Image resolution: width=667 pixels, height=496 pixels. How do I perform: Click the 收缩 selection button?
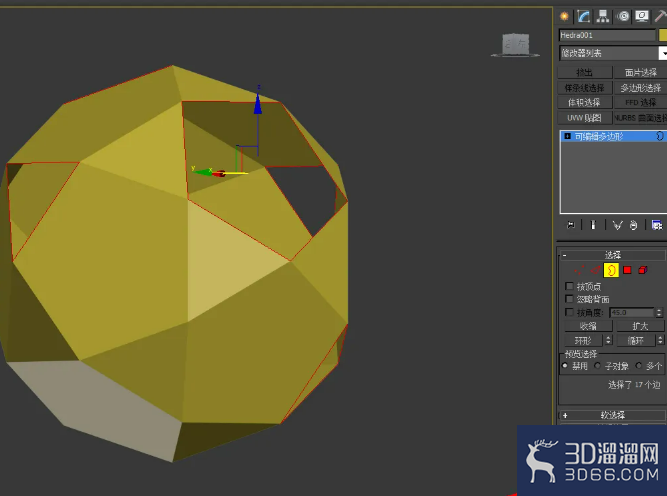[588, 326]
